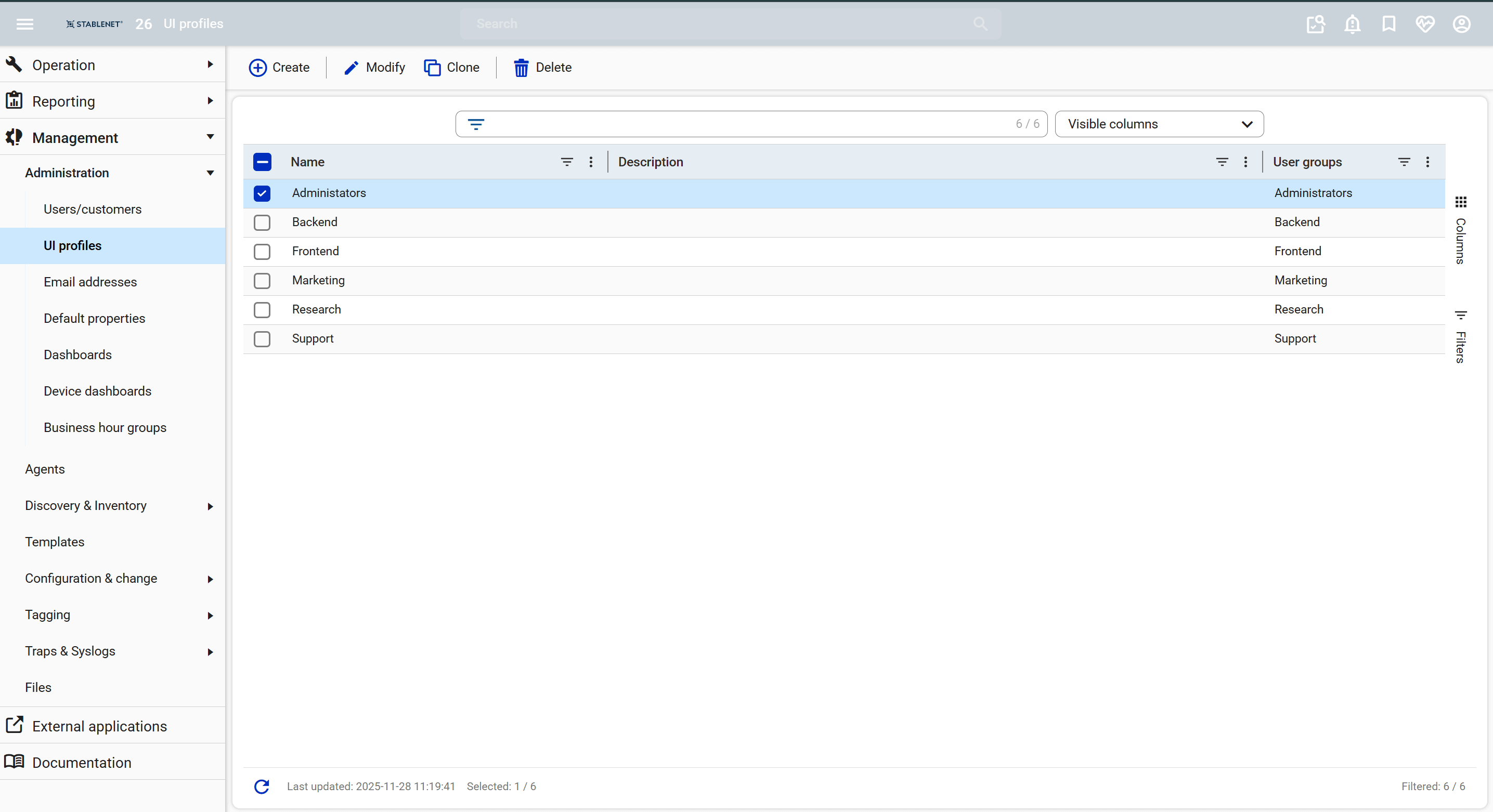Open Email addresses menu item

point(90,282)
